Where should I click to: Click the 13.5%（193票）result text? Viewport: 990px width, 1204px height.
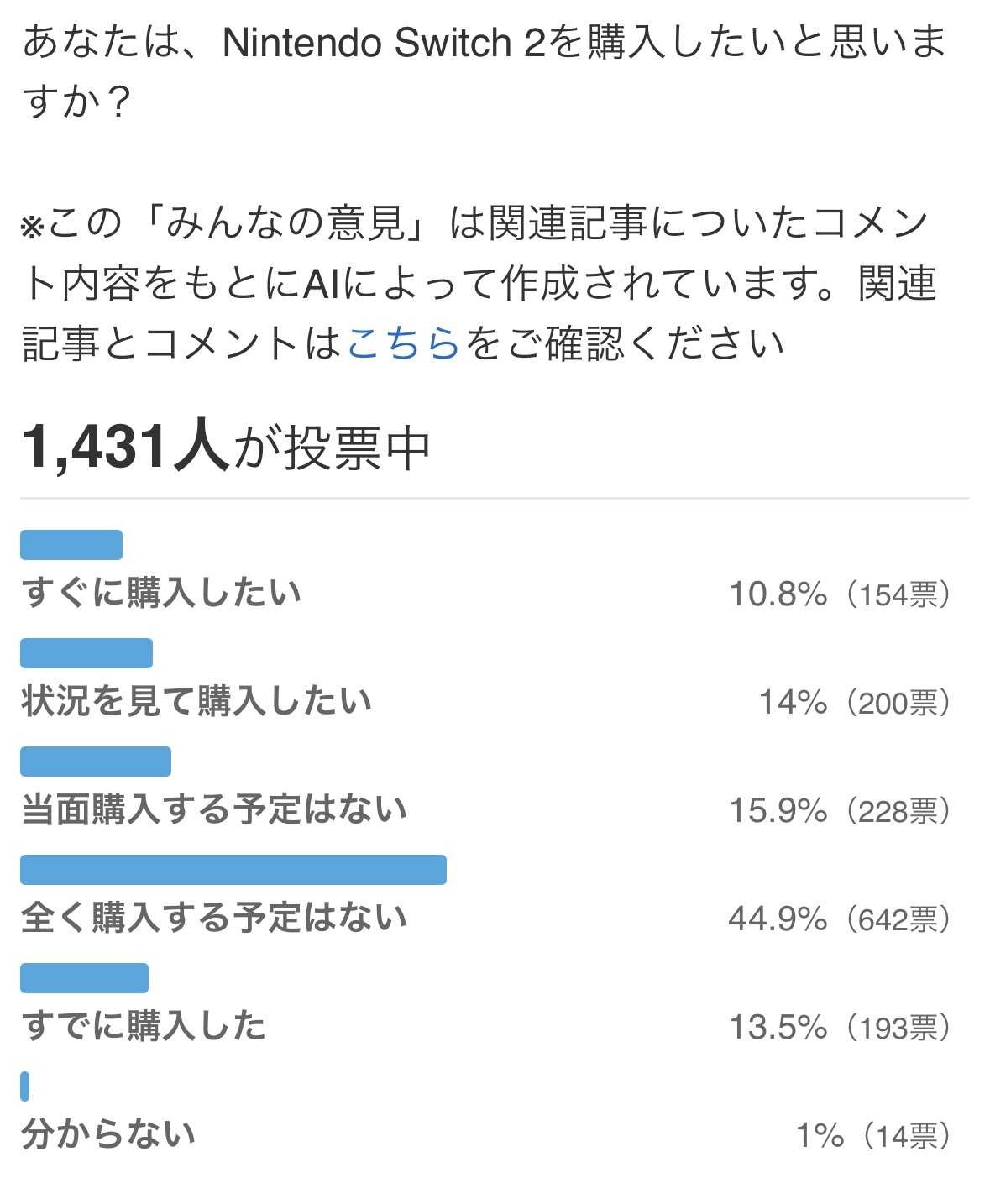[x=841, y=1027]
